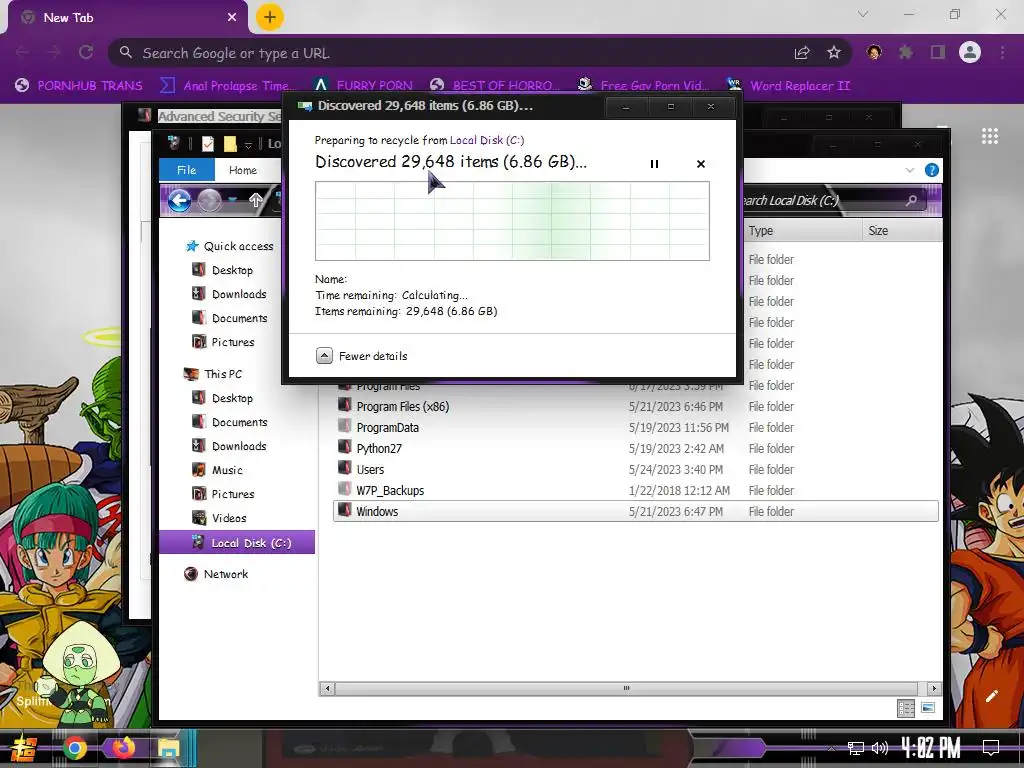The height and width of the screenshot is (768, 1024).
Task: Click the scroll left arrow in file list
Action: pos(327,688)
